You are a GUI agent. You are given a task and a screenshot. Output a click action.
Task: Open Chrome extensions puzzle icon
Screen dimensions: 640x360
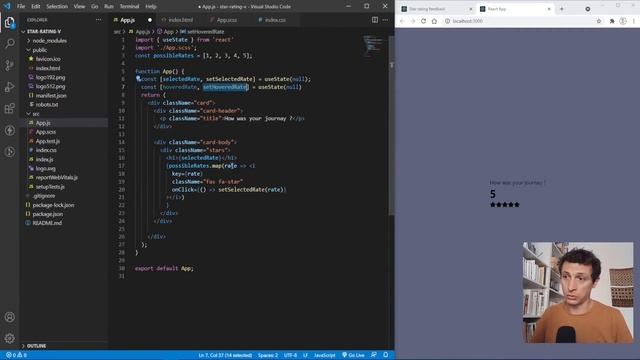click(x=612, y=21)
